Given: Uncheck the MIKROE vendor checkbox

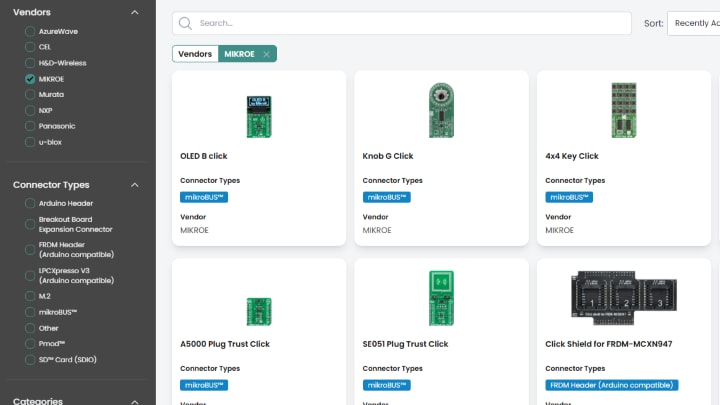Looking at the screenshot, I should point(30,79).
